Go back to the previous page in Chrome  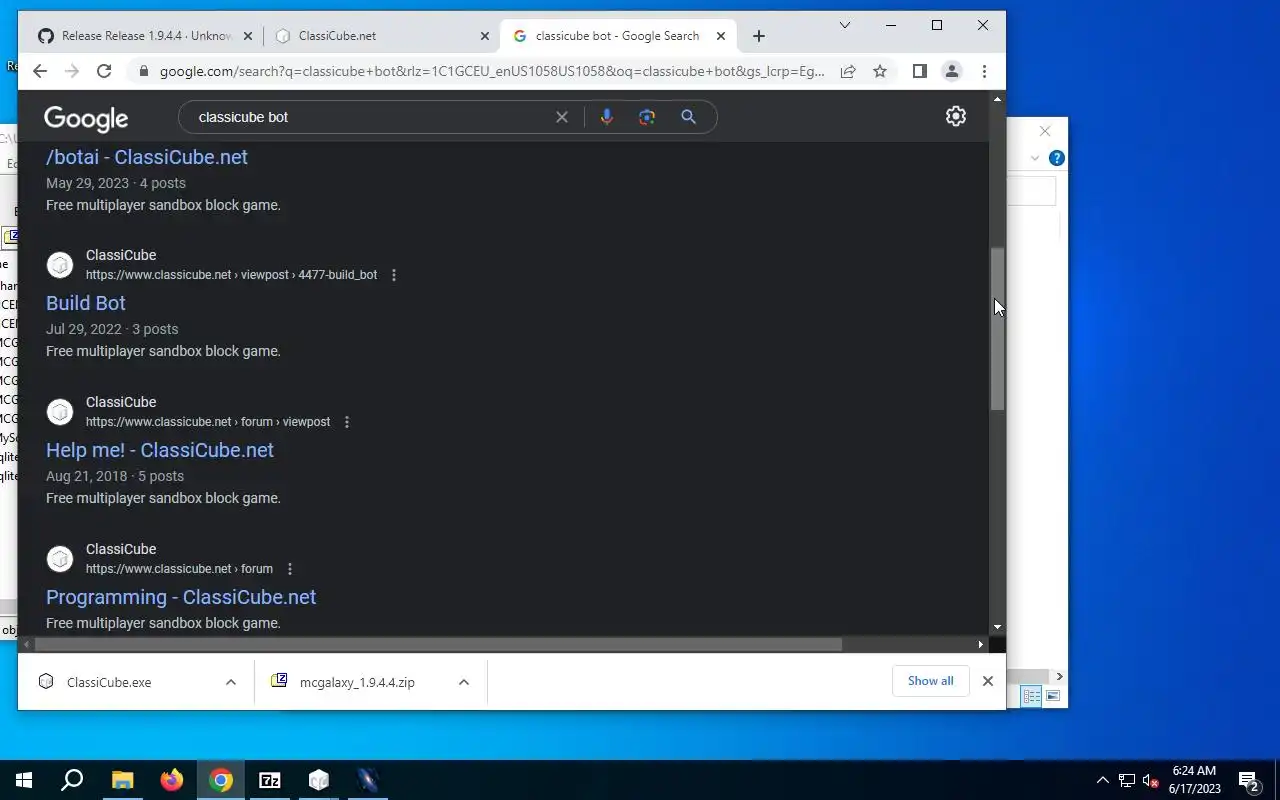40,71
